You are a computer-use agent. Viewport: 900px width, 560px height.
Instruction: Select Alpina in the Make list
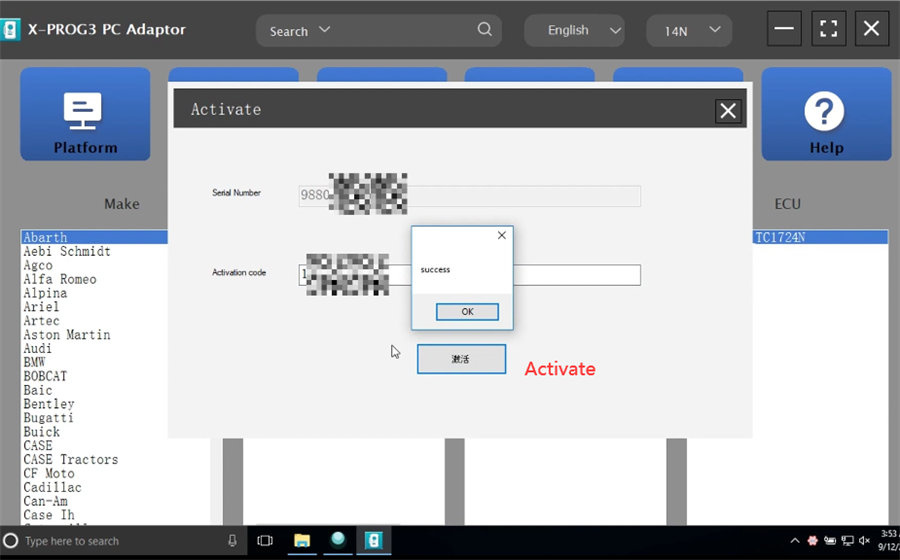pos(45,293)
